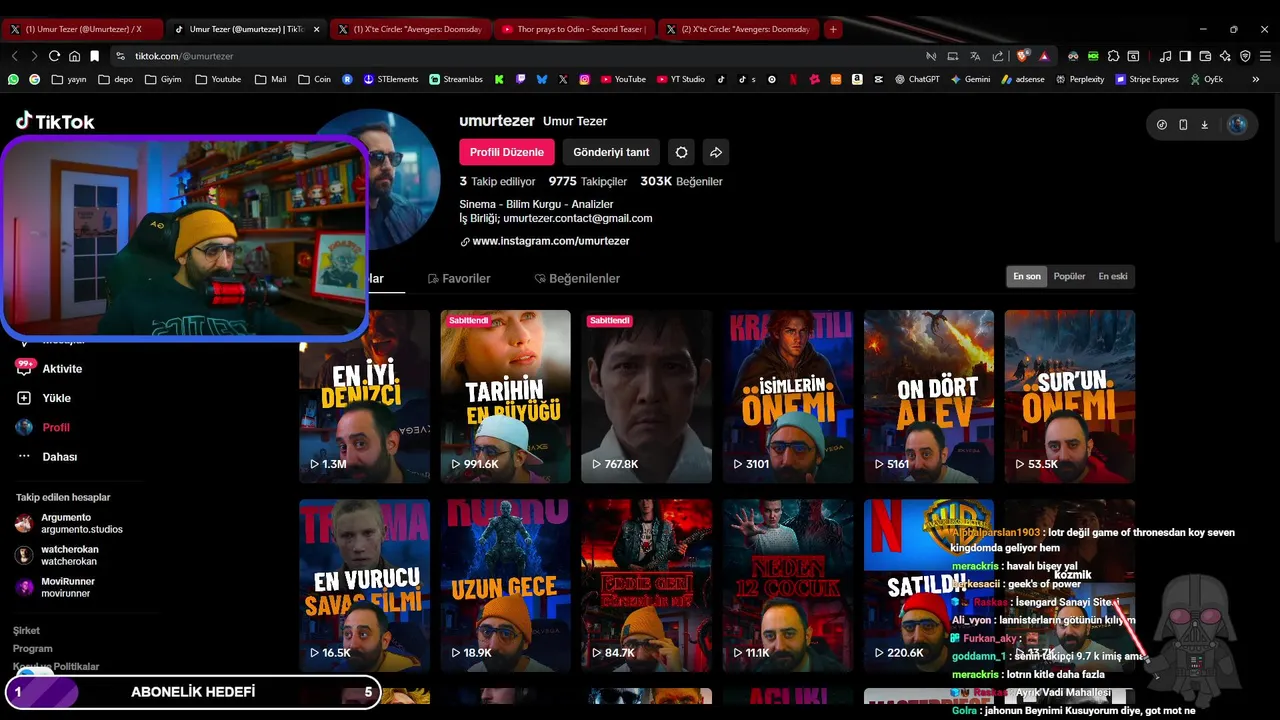Click Gönderiyi tanıt button
Image resolution: width=1280 pixels, height=720 pixels.
click(x=611, y=152)
